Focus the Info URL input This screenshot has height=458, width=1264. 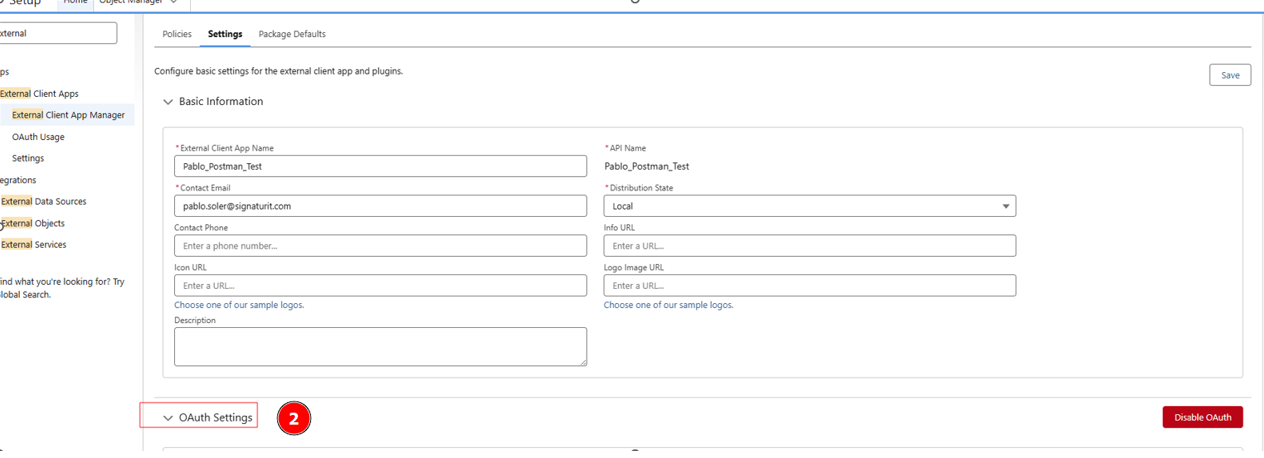810,246
